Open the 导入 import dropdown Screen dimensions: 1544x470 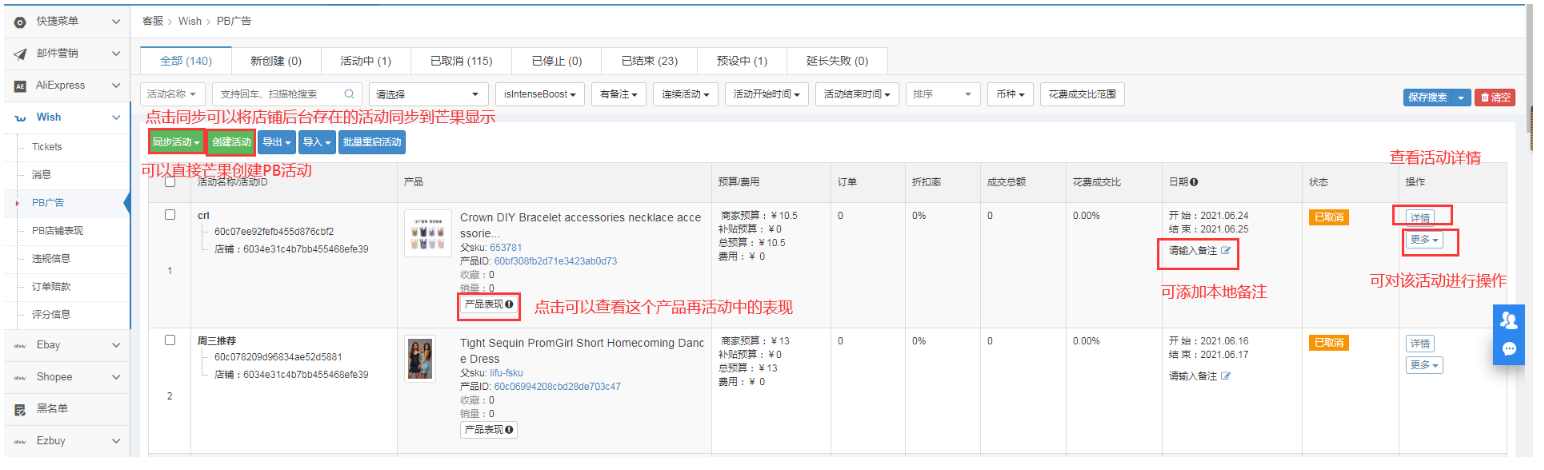click(x=316, y=142)
